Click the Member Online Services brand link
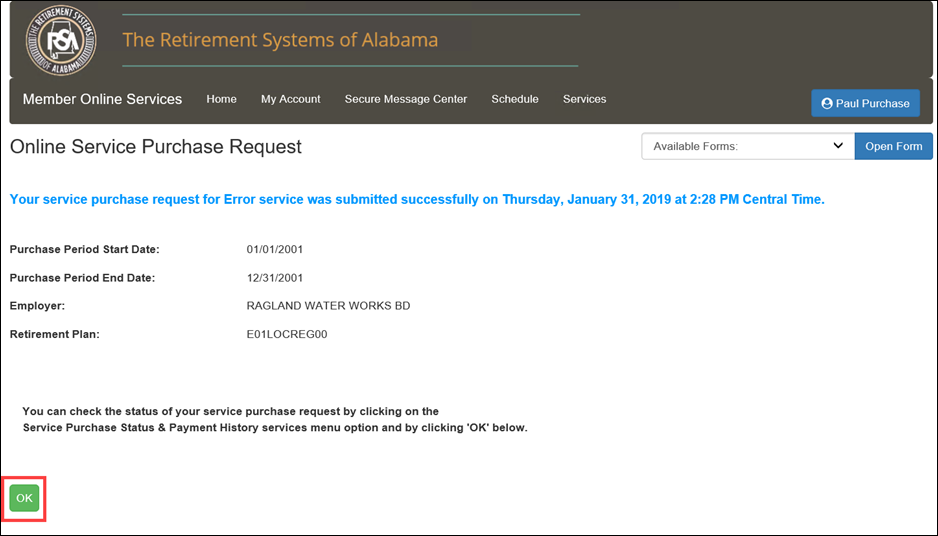This screenshot has width=938, height=536. pos(102,99)
